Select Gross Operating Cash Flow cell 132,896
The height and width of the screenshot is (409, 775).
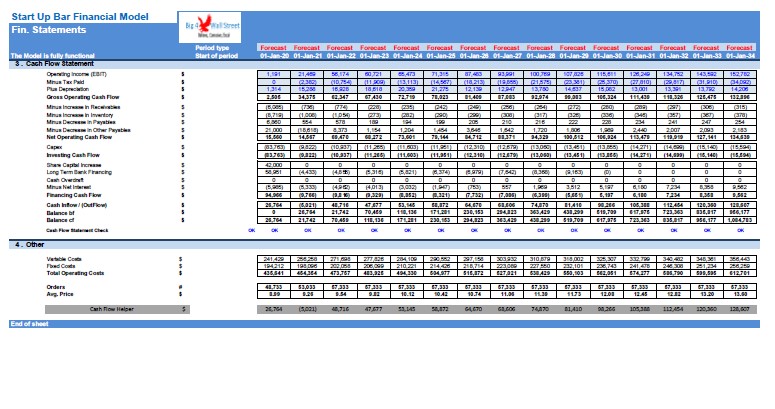(740, 97)
